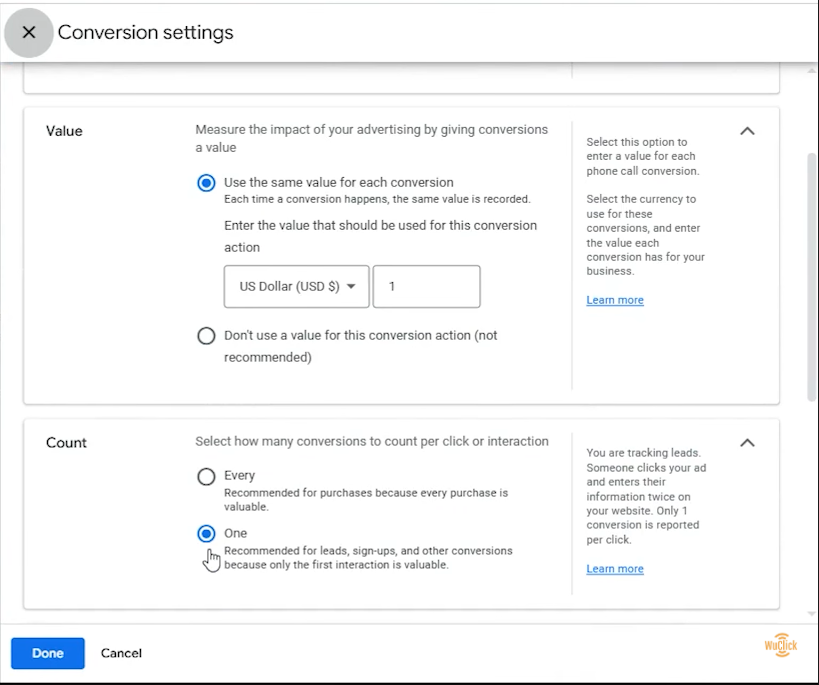Click the Conversion settings title text

(146, 32)
